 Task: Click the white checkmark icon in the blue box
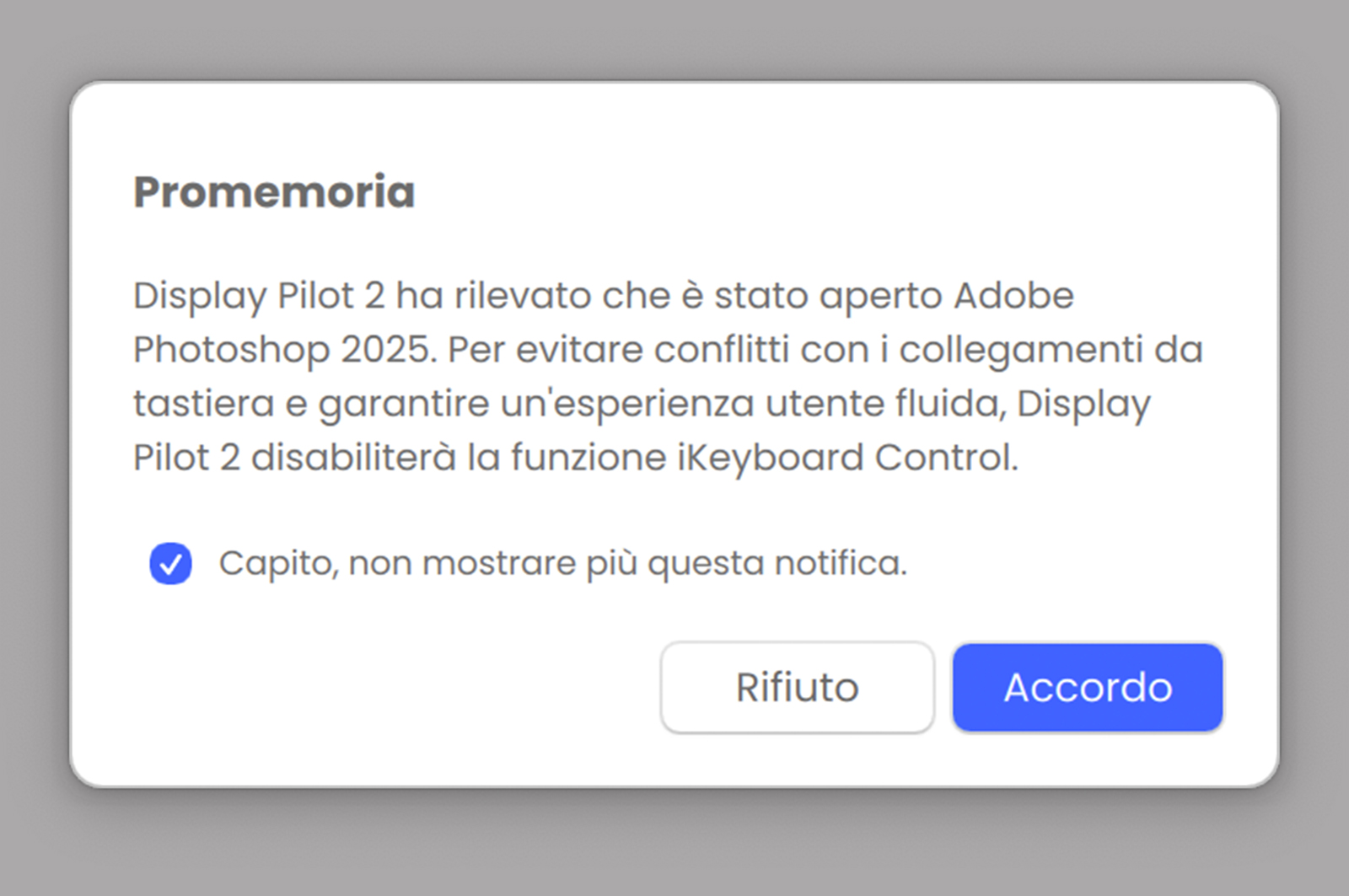pos(171,563)
